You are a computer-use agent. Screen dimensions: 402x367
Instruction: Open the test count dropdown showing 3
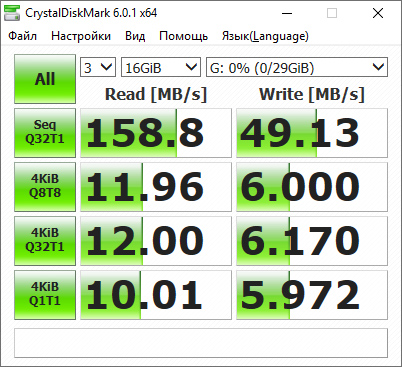(98, 67)
